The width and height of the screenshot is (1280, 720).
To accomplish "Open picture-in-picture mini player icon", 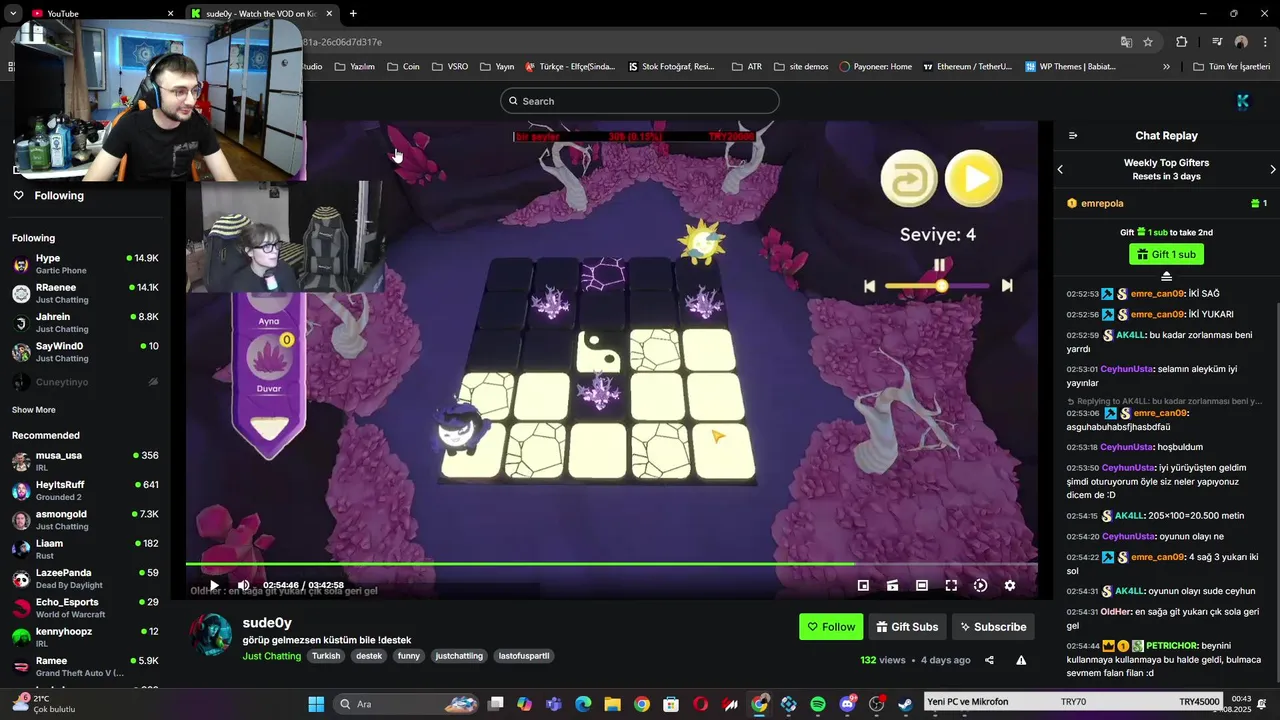I will click(x=863, y=585).
